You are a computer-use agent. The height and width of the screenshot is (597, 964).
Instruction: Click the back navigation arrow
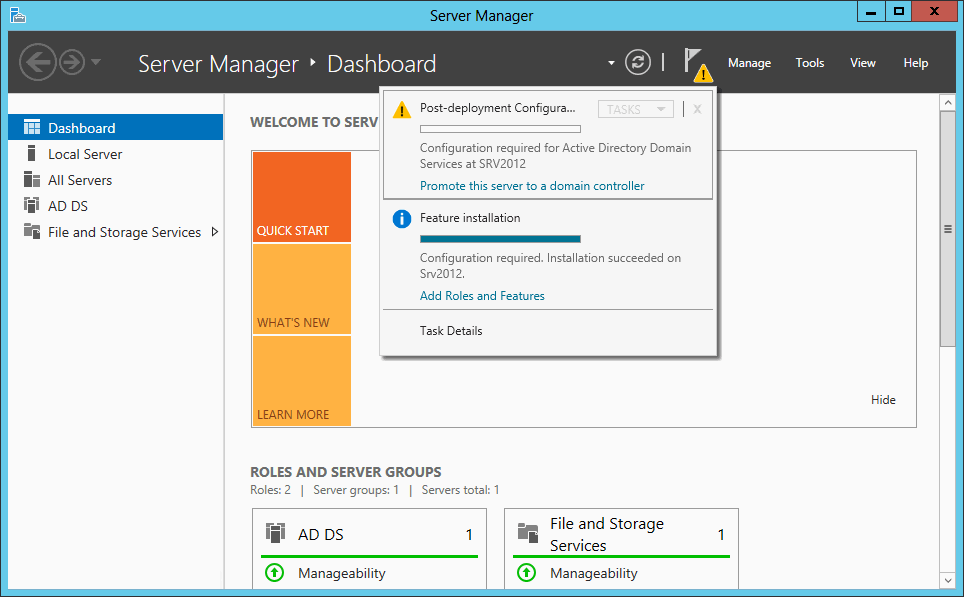pos(38,62)
